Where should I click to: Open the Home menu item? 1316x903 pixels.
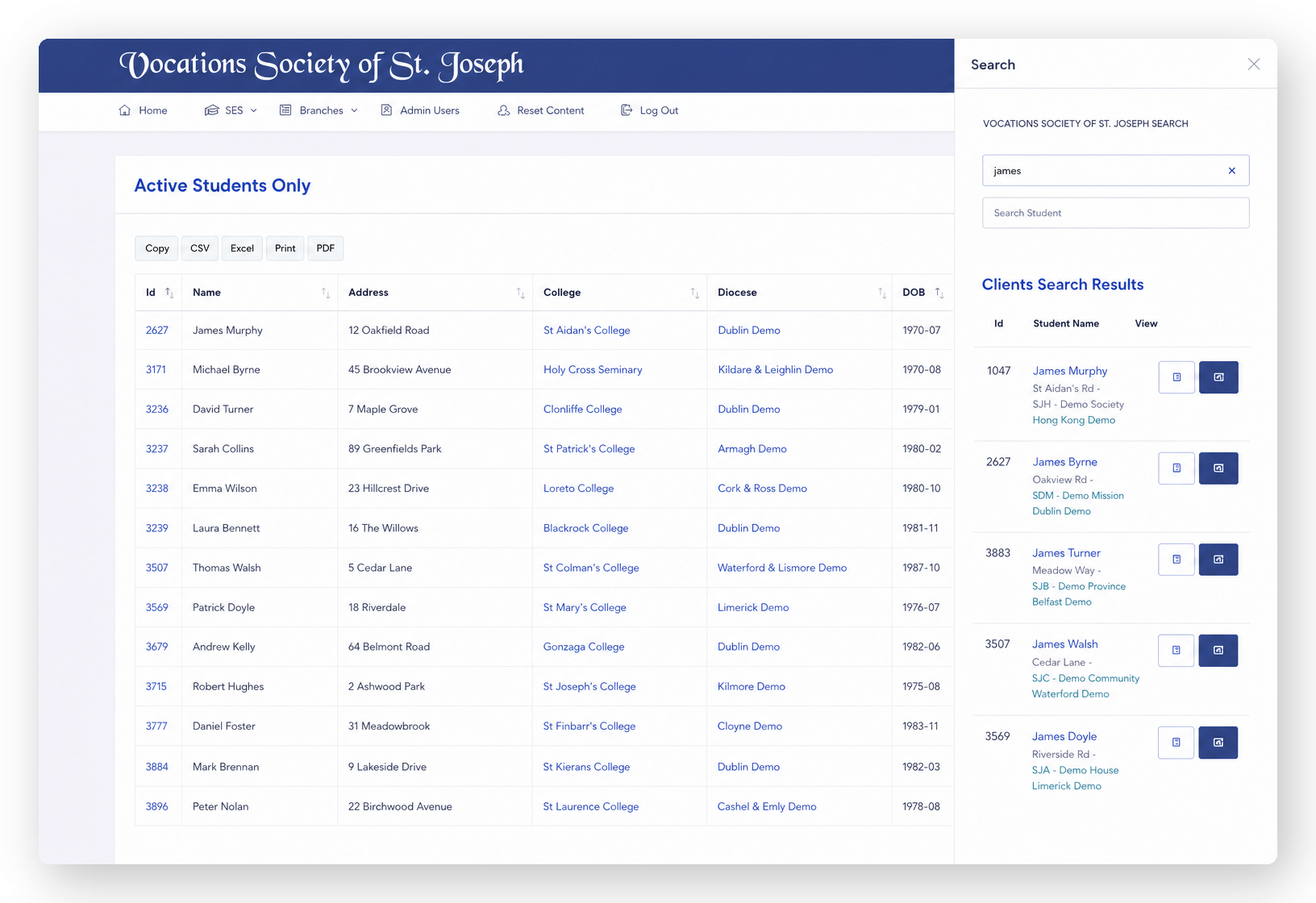pos(143,110)
